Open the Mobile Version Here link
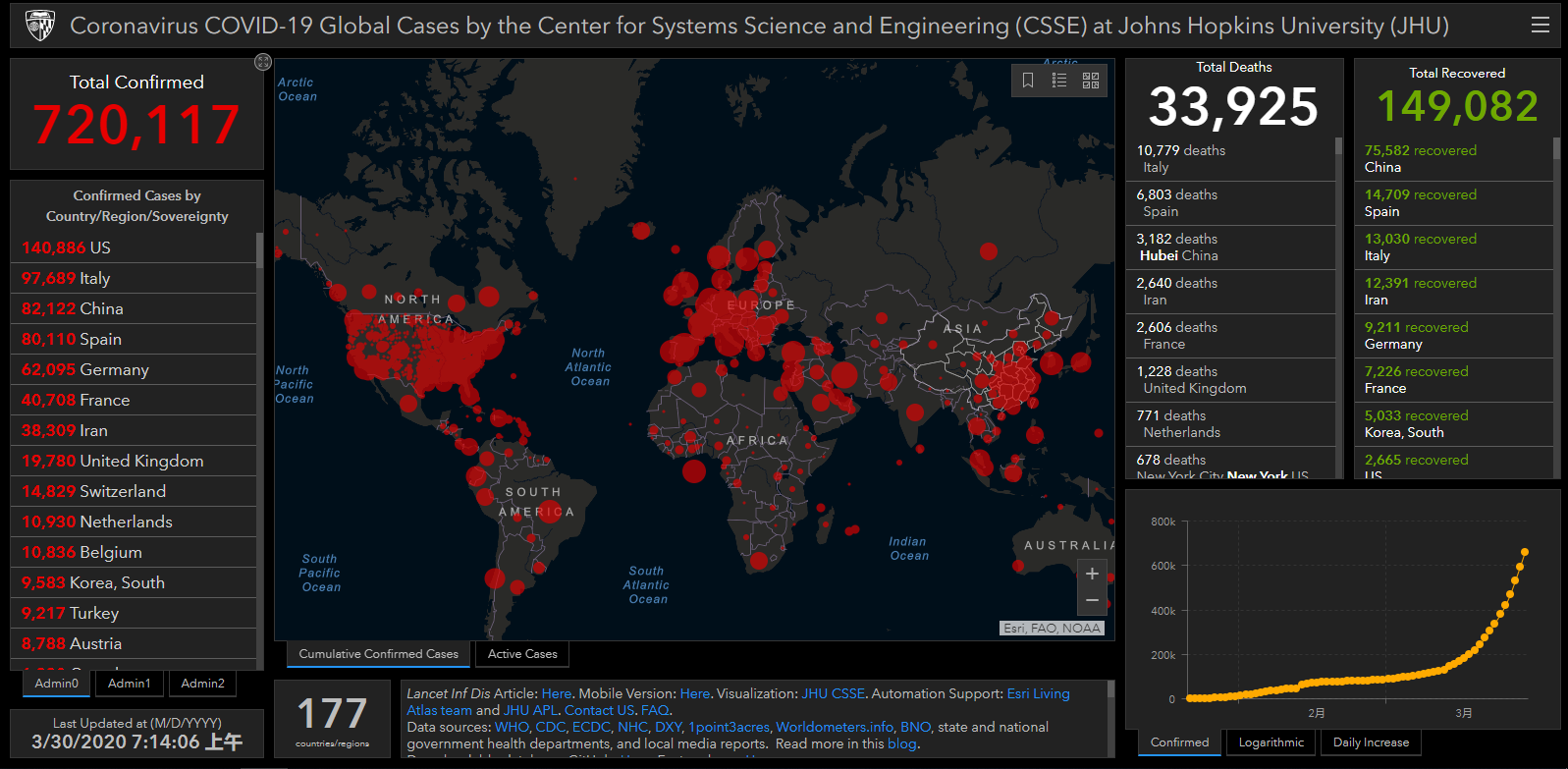1568x769 pixels. point(695,693)
